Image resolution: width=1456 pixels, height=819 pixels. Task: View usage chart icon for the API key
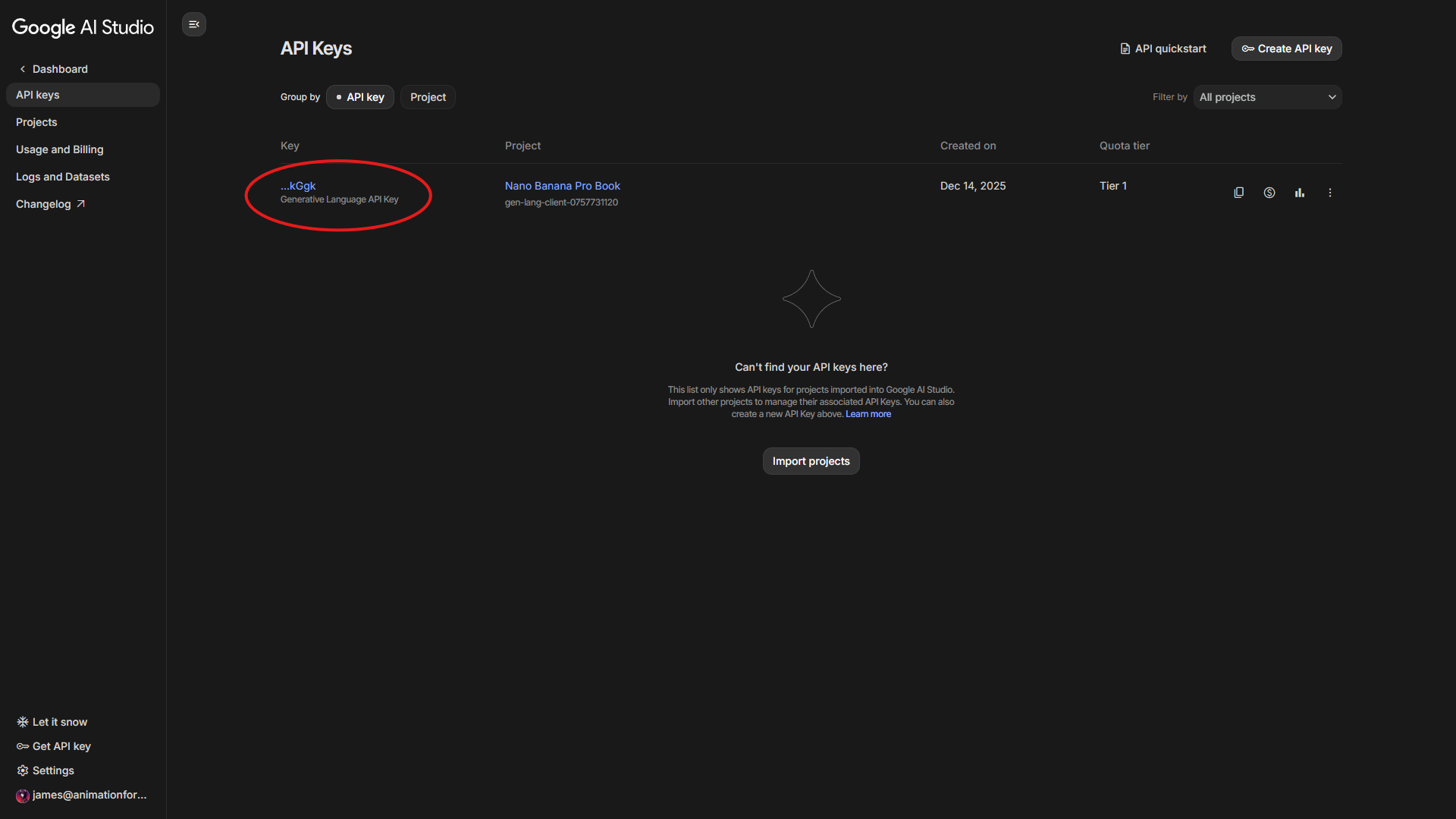(1299, 193)
